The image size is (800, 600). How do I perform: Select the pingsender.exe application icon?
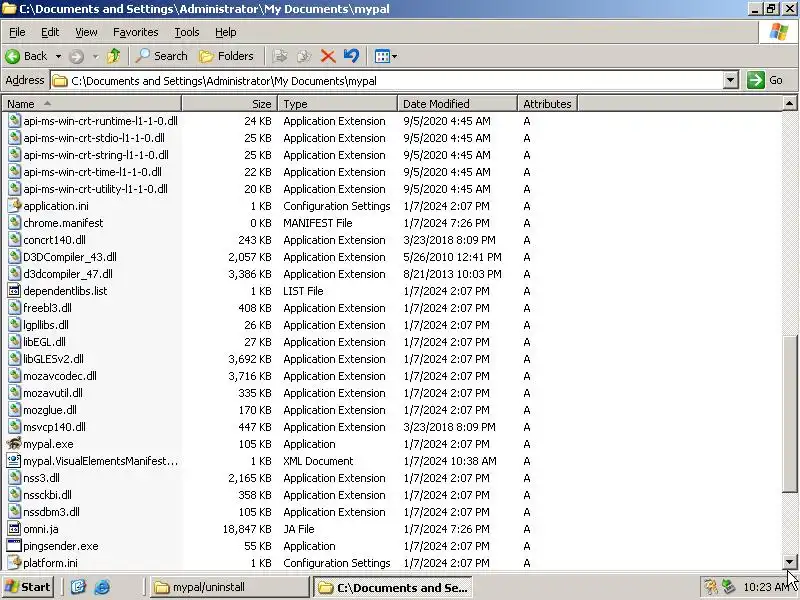(x=14, y=545)
